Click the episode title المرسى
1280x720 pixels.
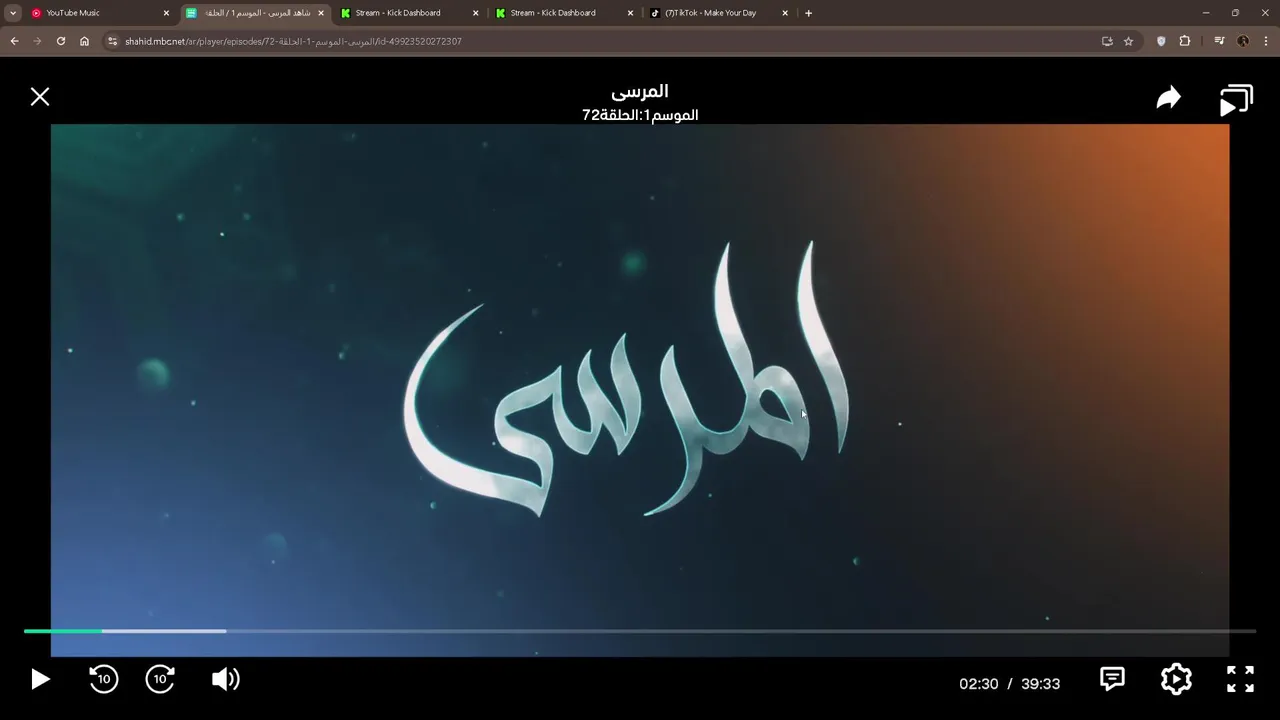(640, 91)
